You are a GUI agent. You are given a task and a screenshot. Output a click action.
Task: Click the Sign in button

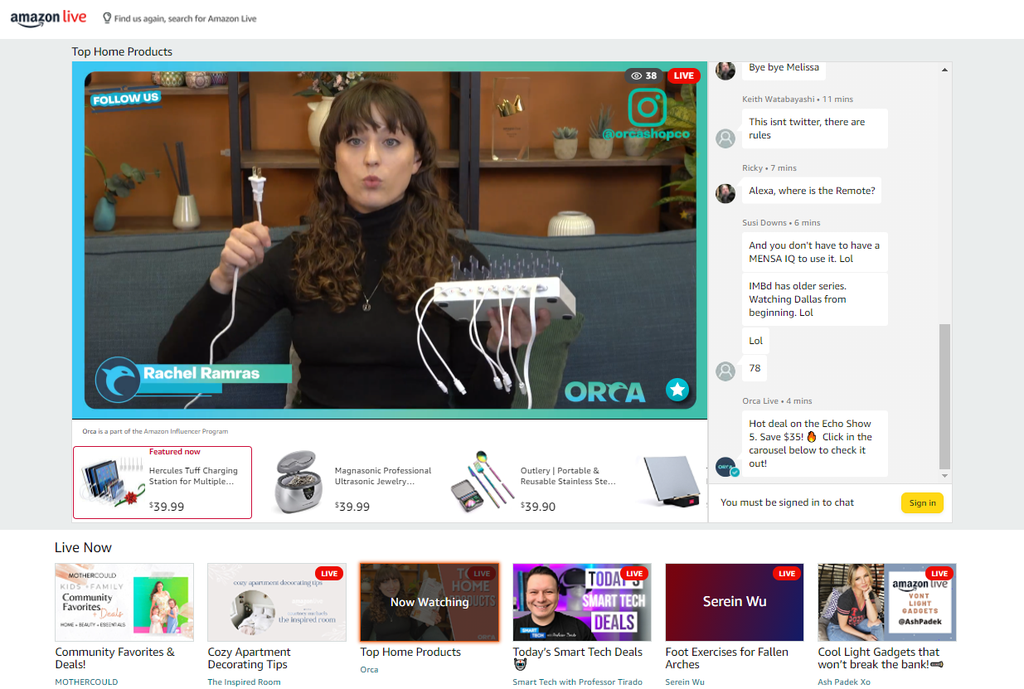tap(922, 503)
